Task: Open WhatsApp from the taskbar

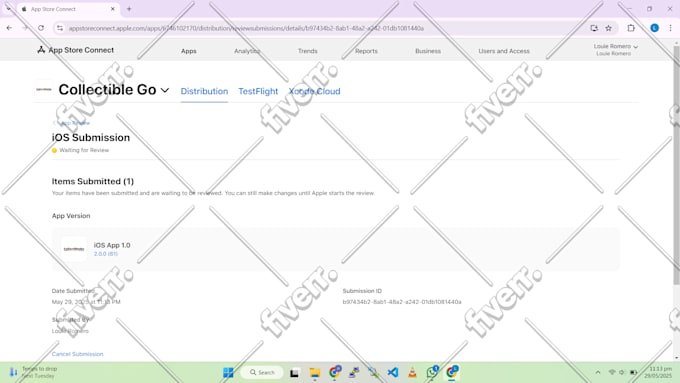Action: (x=432, y=372)
